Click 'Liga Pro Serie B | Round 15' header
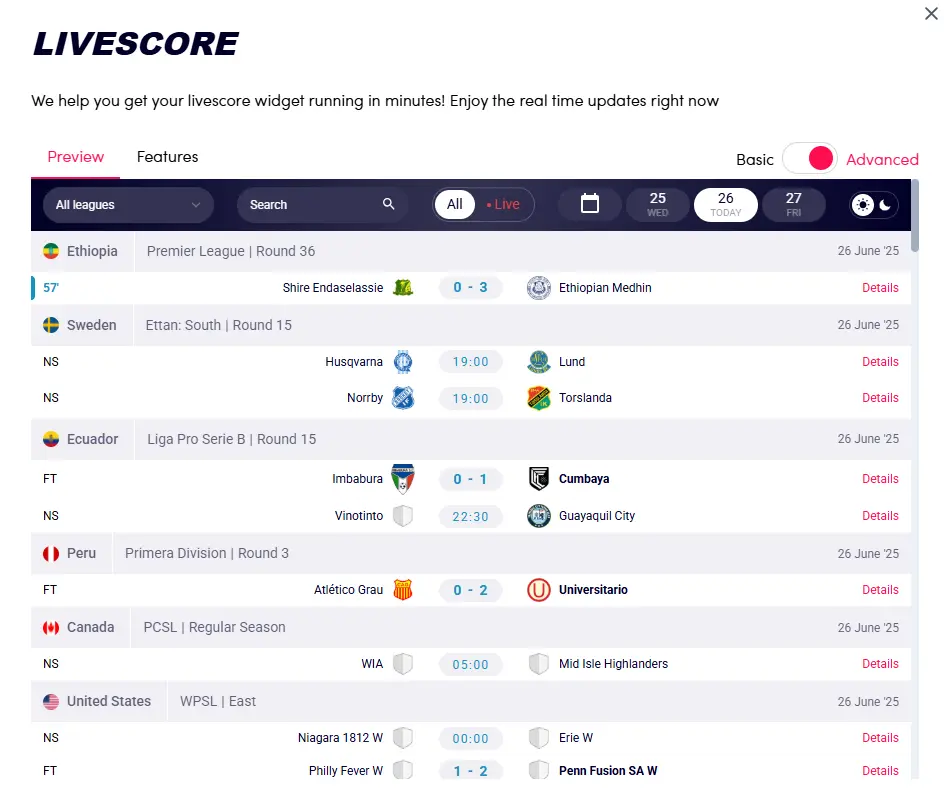 (x=232, y=439)
